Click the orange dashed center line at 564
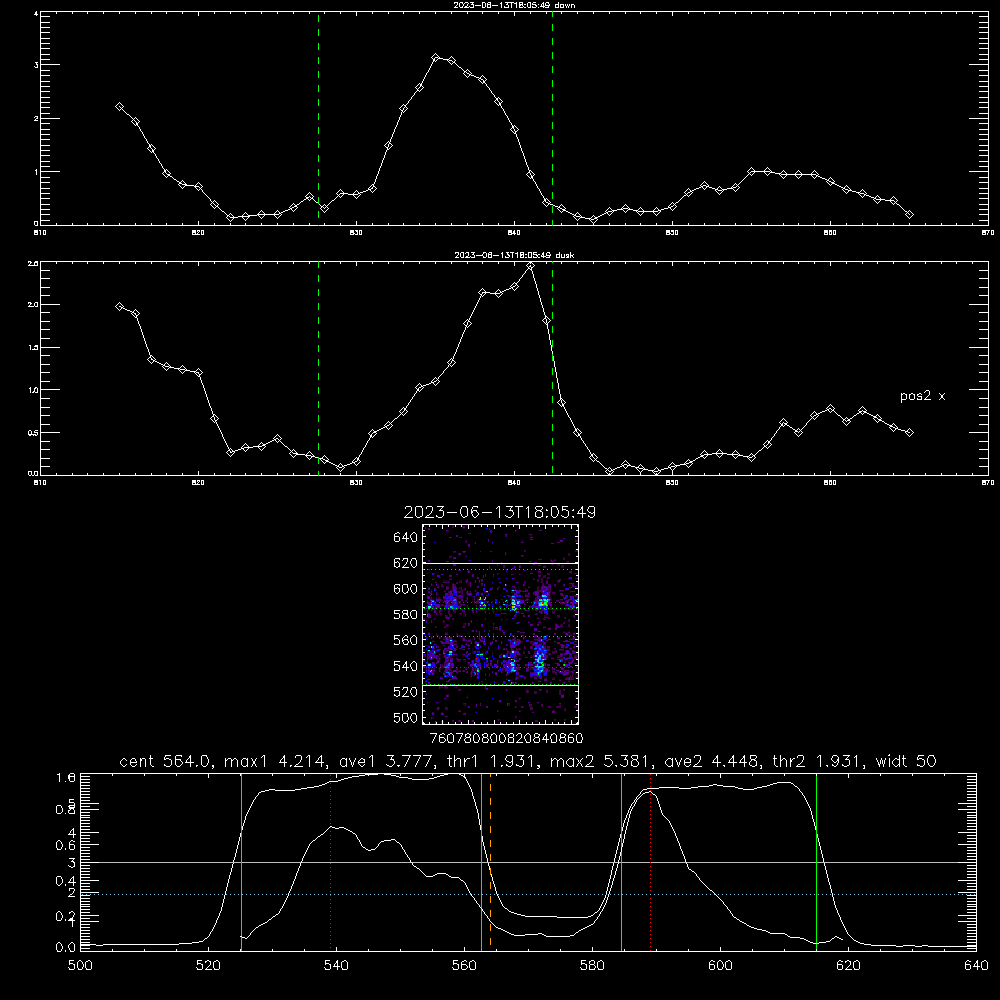 pyautogui.click(x=490, y=862)
